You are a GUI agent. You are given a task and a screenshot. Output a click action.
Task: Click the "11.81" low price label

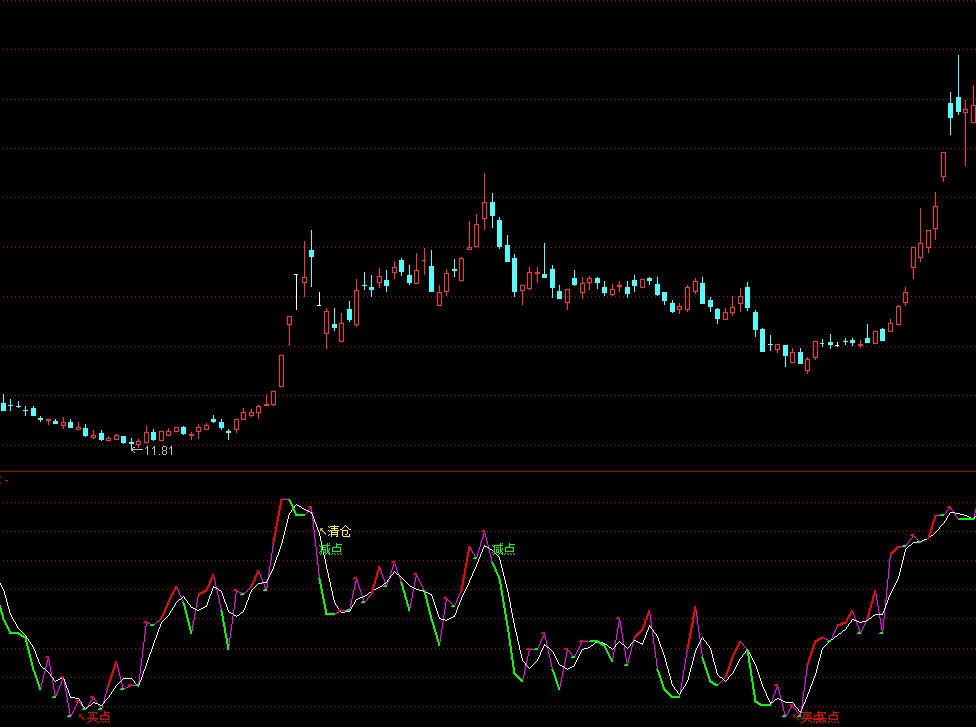click(159, 451)
